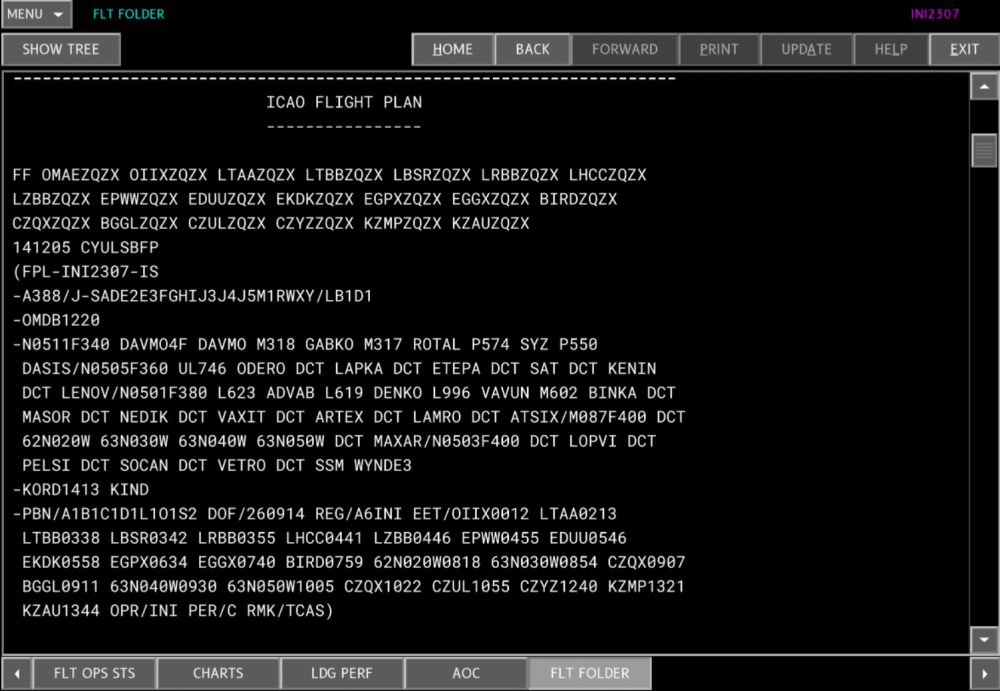Click the SHOW TREE button
Image resolution: width=1000 pixels, height=691 pixels.
pyautogui.click(x=61, y=50)
